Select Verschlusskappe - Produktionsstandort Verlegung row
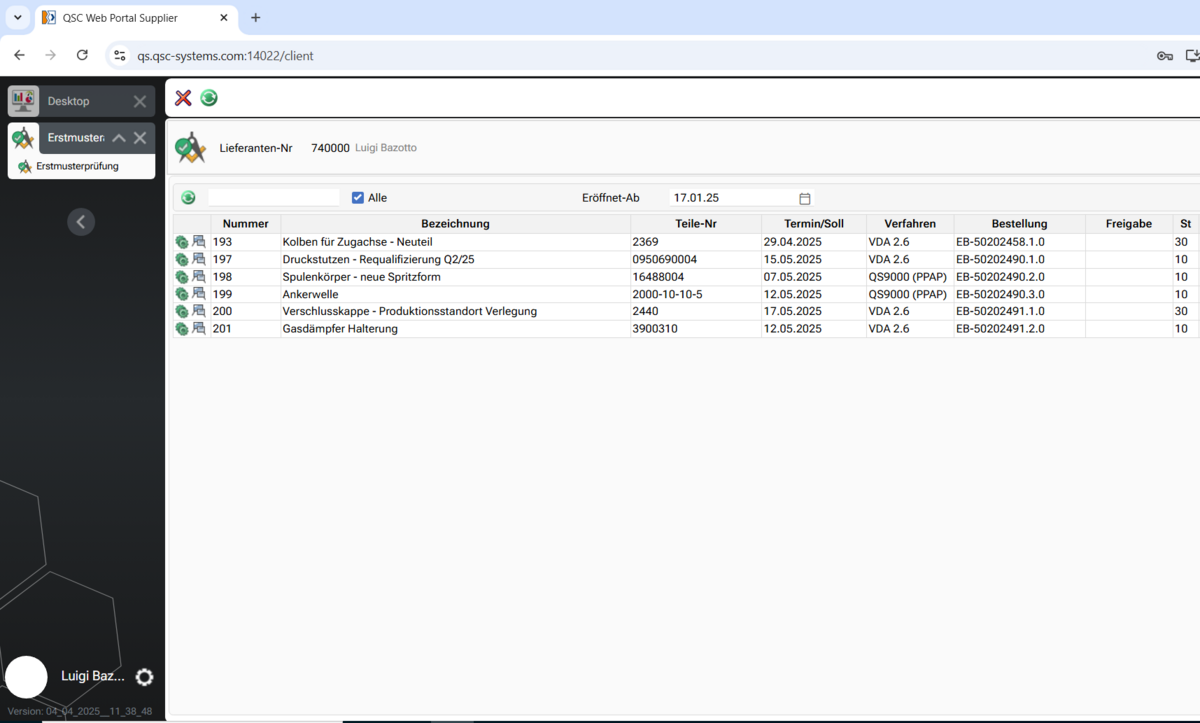Viewport: 1200px width, 723px height. 686,311
